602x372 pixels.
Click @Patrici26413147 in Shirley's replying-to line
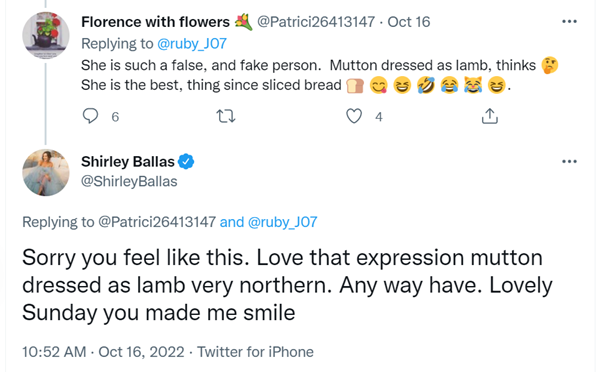click(157, 222)
